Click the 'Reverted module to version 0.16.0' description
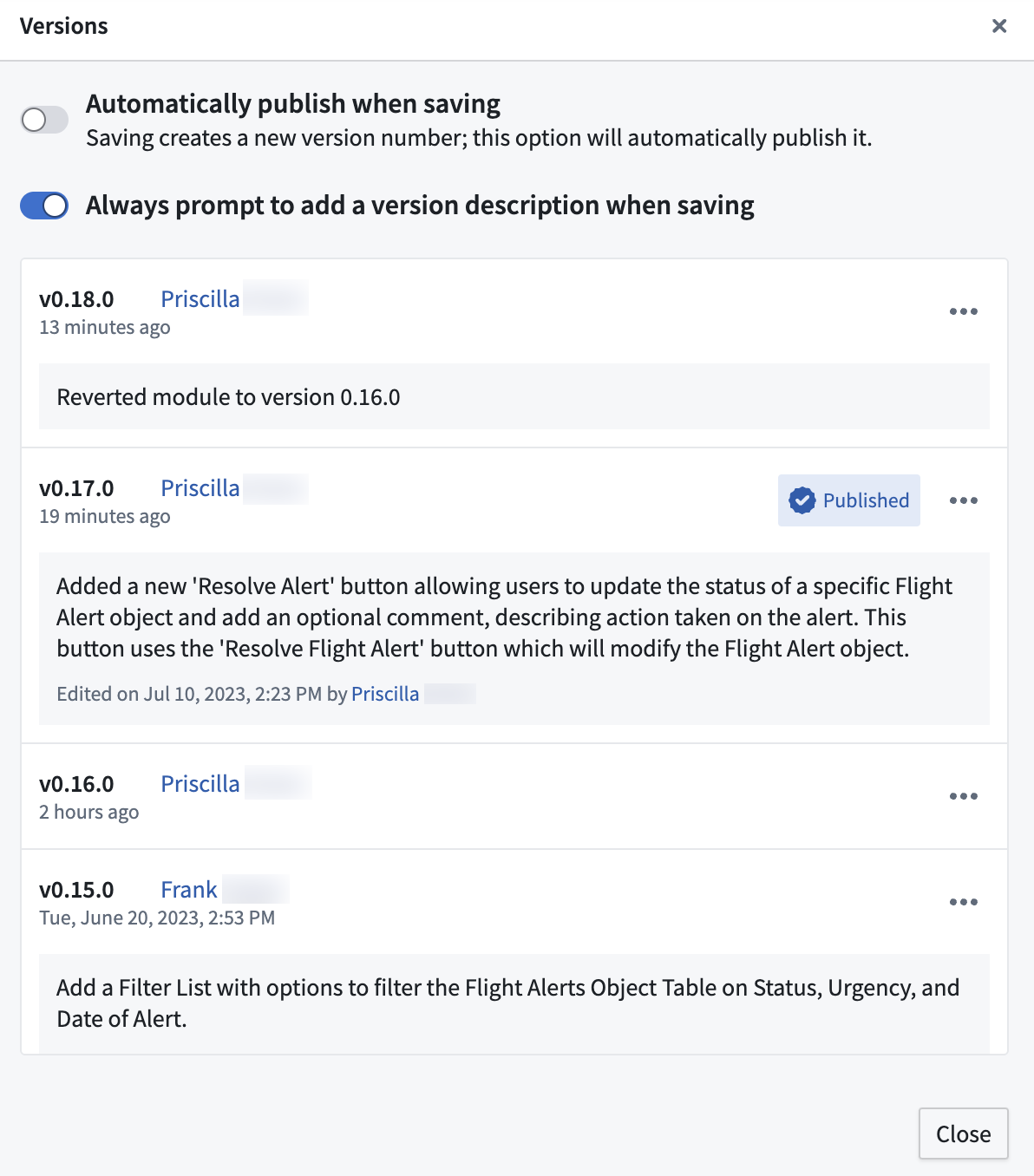The image size is (1034, 1176). 229,396
